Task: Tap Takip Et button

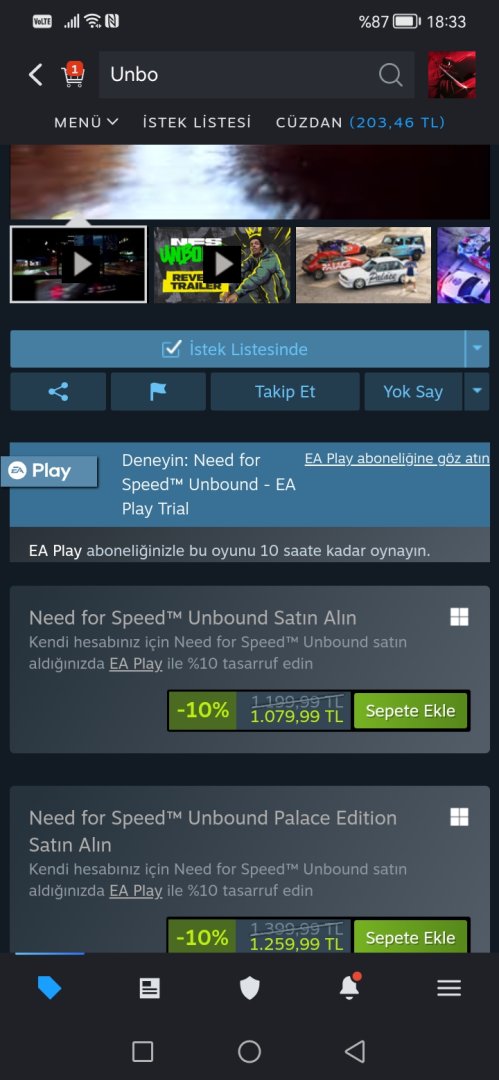Action: [285, 392]
